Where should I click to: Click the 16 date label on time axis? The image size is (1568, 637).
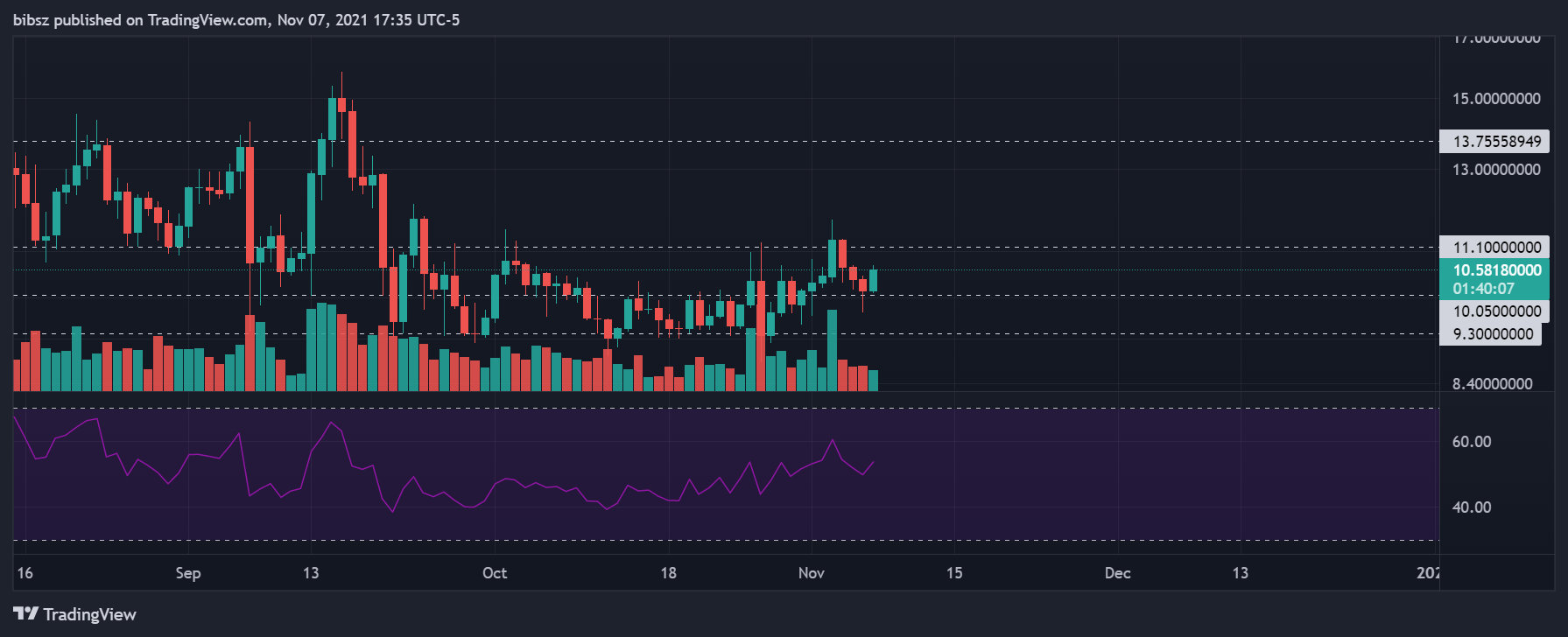[25, 573]
